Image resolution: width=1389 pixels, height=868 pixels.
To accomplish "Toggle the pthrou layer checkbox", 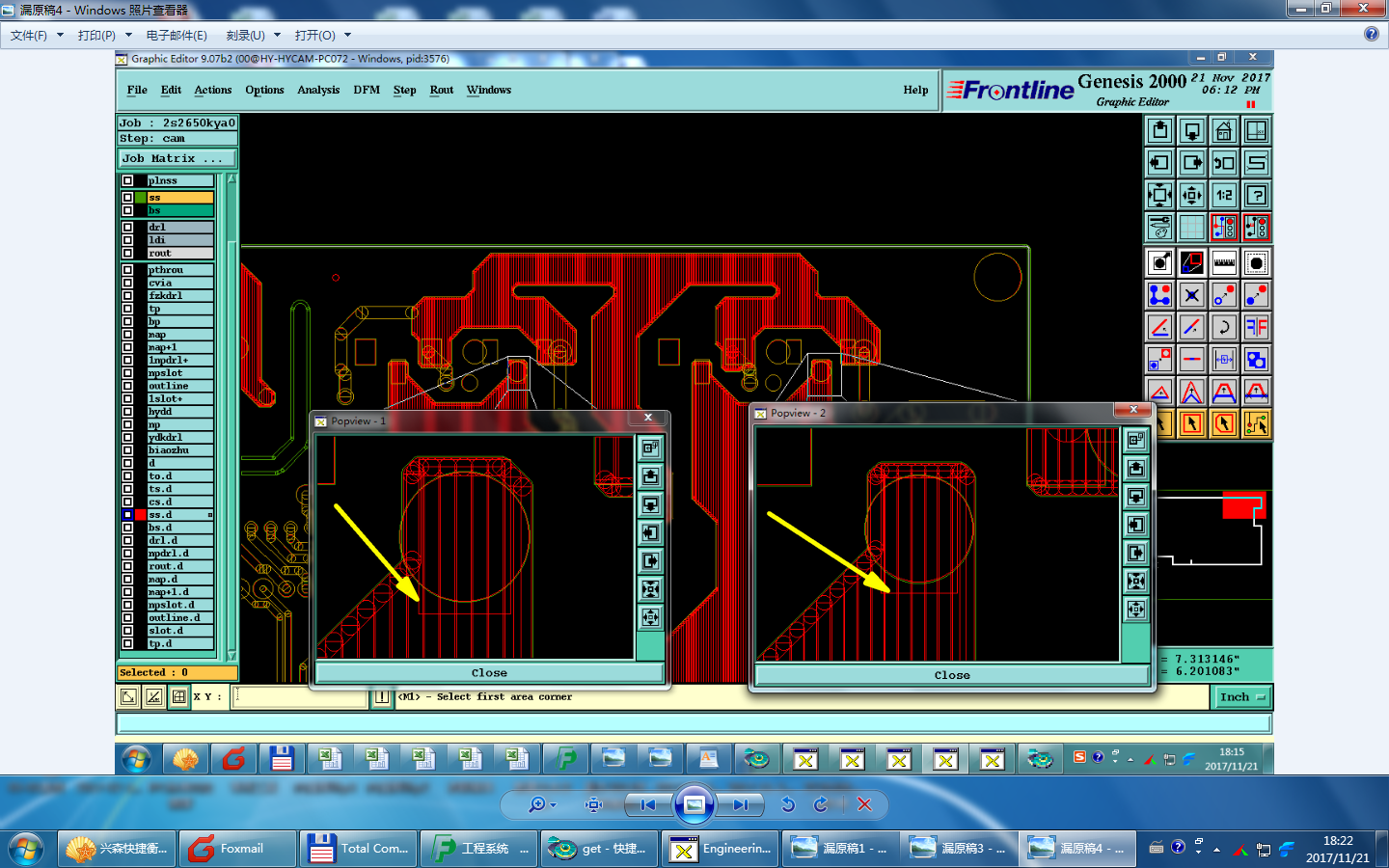I will coord(127,270).
